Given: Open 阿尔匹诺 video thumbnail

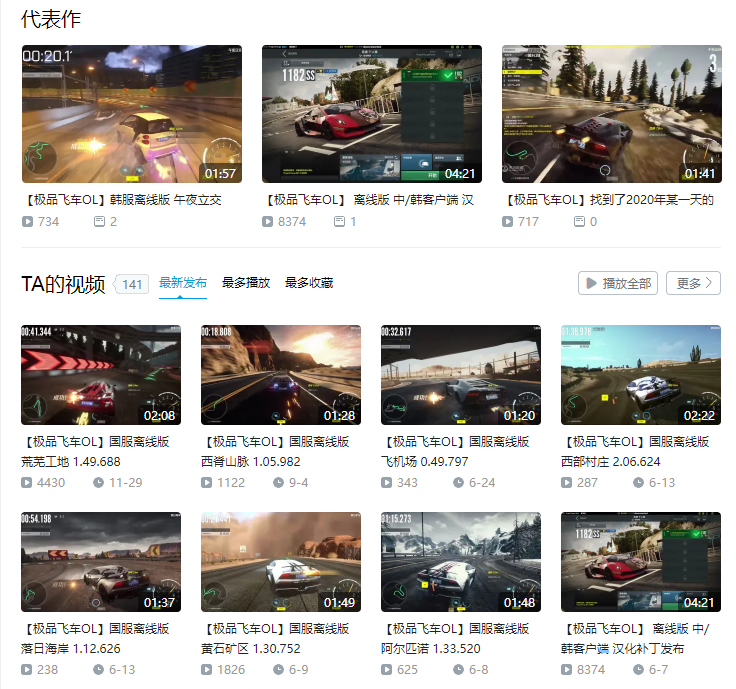Looking at the screenshot, I should point(461,562).
